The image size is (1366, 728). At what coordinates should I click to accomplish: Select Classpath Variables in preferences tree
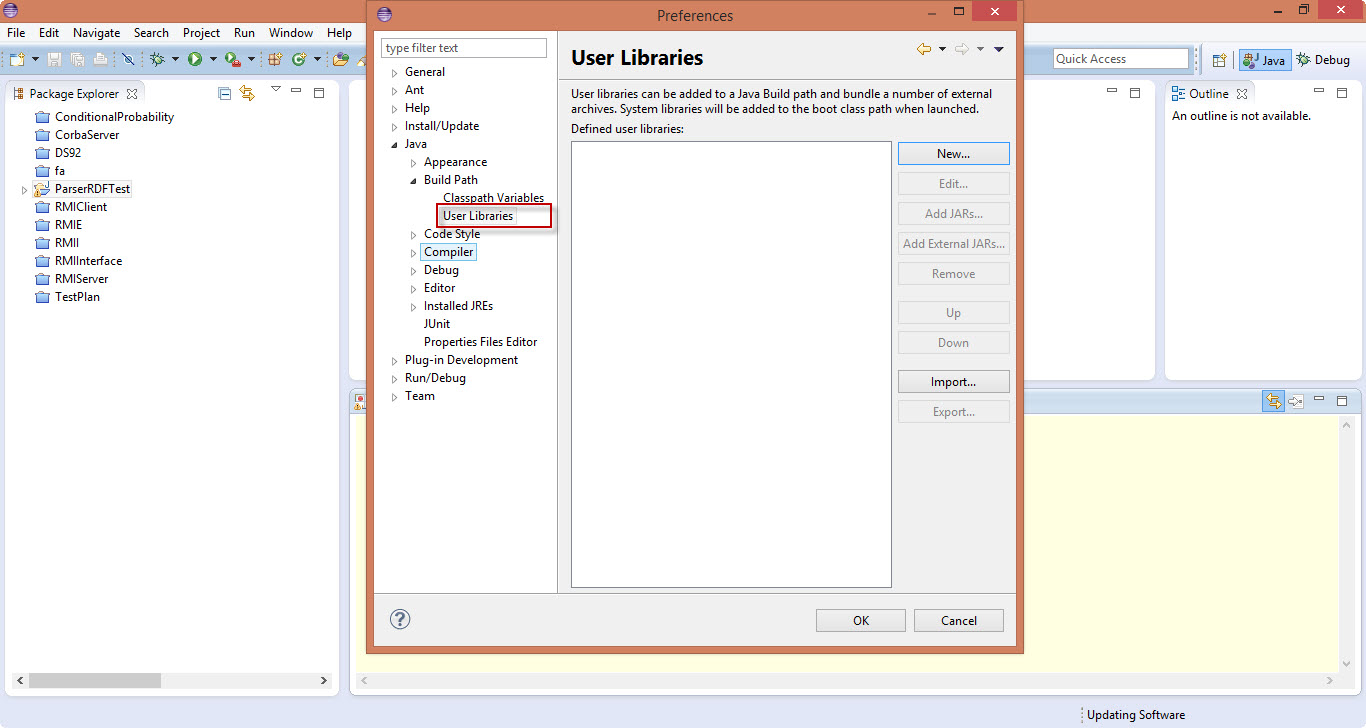(x=493, y=198)
